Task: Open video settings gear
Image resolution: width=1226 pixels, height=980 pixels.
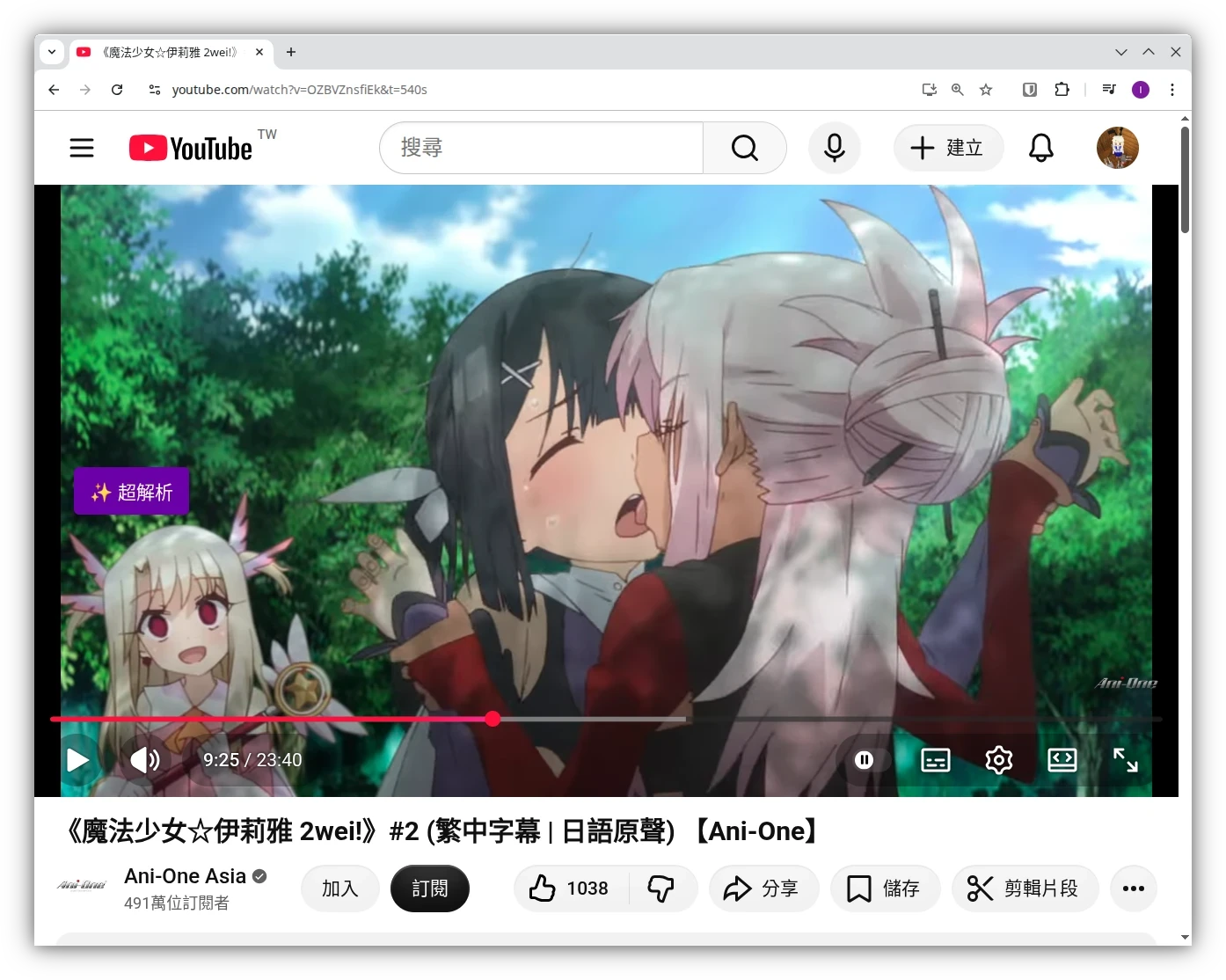Action: pos(998,760)
